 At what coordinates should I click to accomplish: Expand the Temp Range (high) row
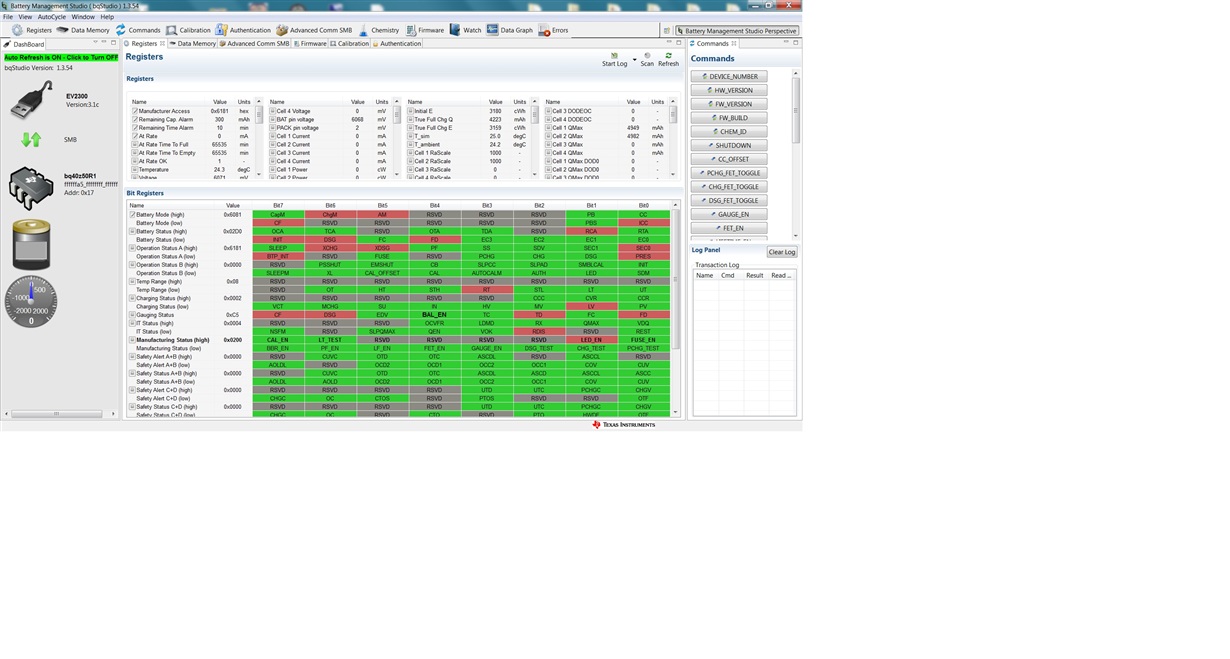pos(132,281)
